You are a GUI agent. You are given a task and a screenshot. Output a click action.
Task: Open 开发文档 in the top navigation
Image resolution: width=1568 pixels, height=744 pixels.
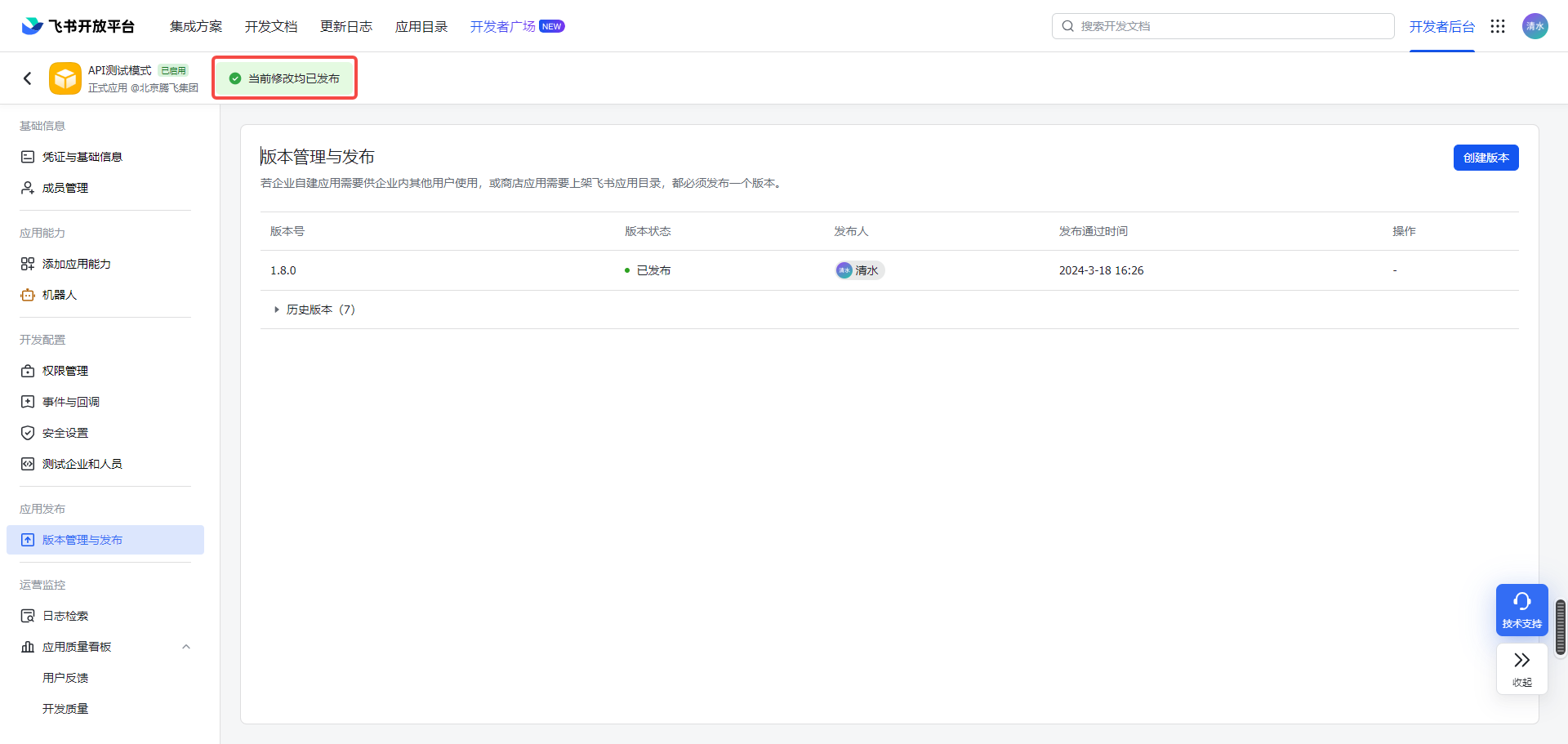271,26
